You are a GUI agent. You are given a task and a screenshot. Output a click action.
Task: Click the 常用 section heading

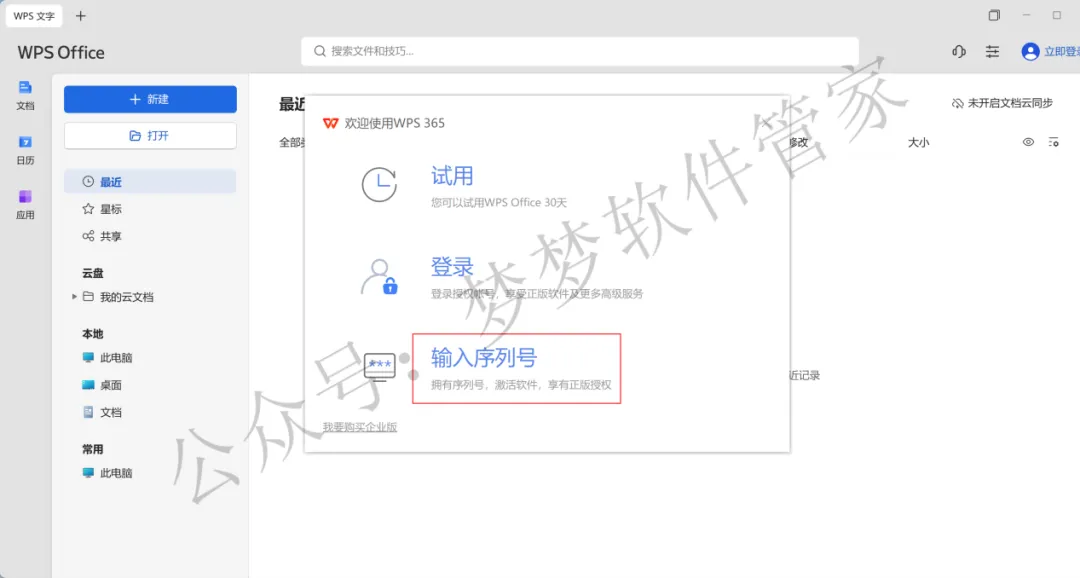coord(93,449)
